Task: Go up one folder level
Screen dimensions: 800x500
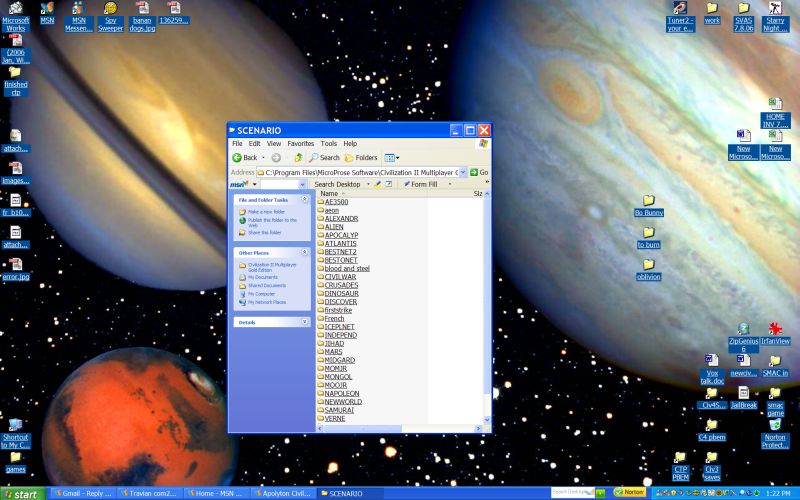Action: coord(298,157)
